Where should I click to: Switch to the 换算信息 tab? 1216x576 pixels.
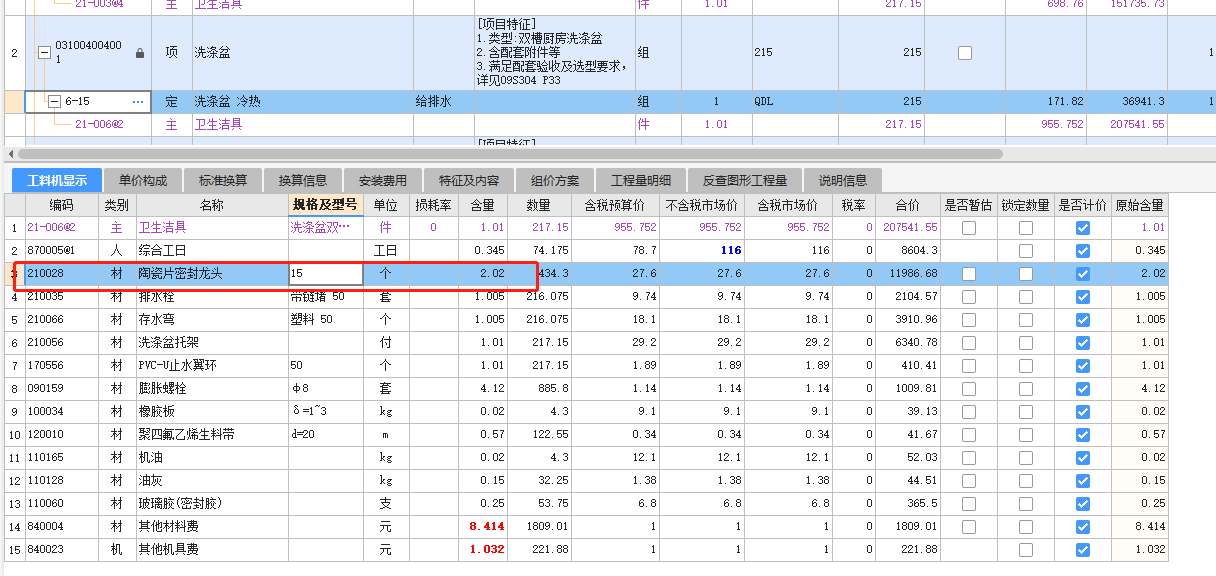pyautogui.click(x=303, y=181)
